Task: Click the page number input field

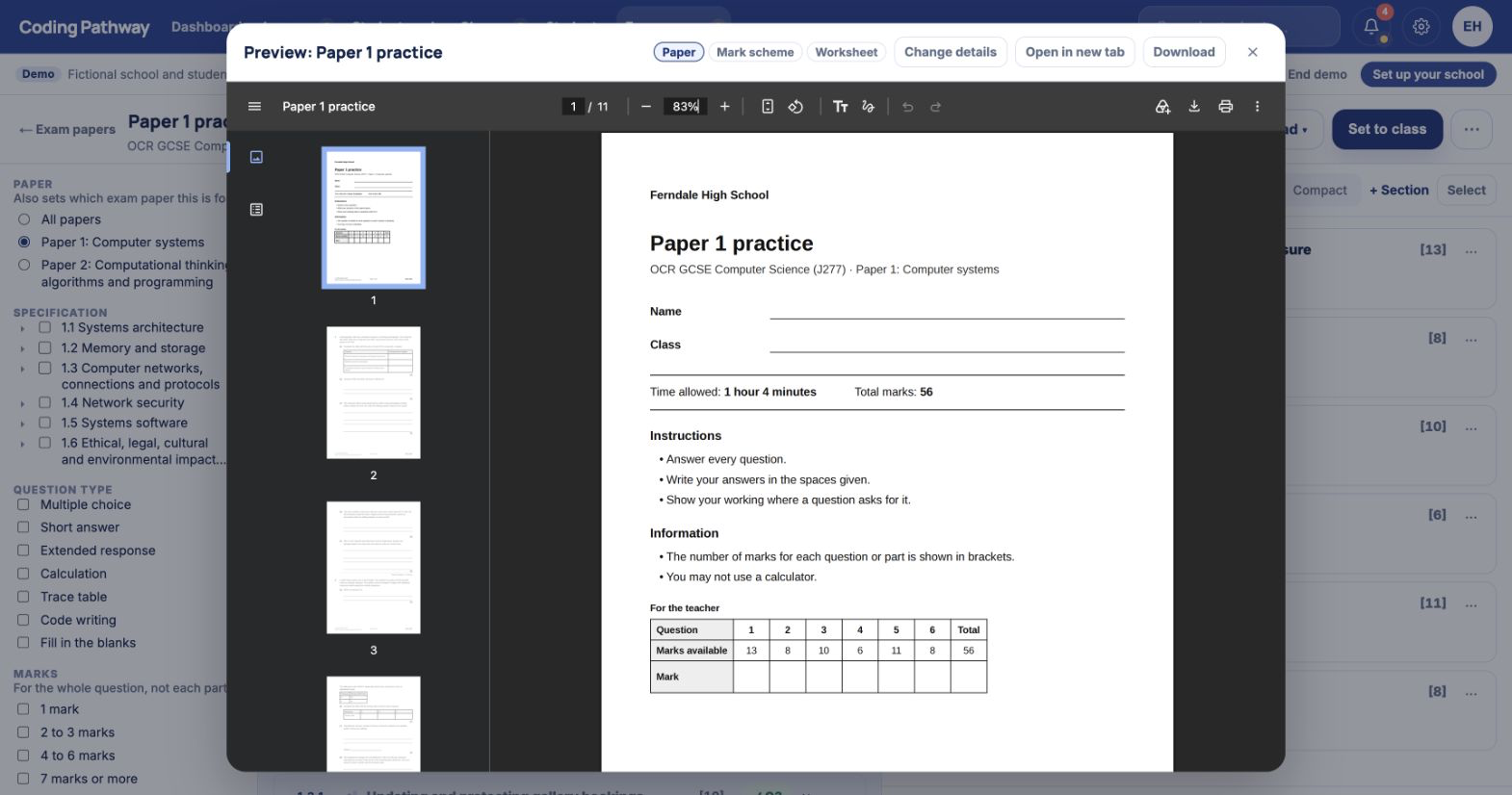Action: tap(573, 107)
